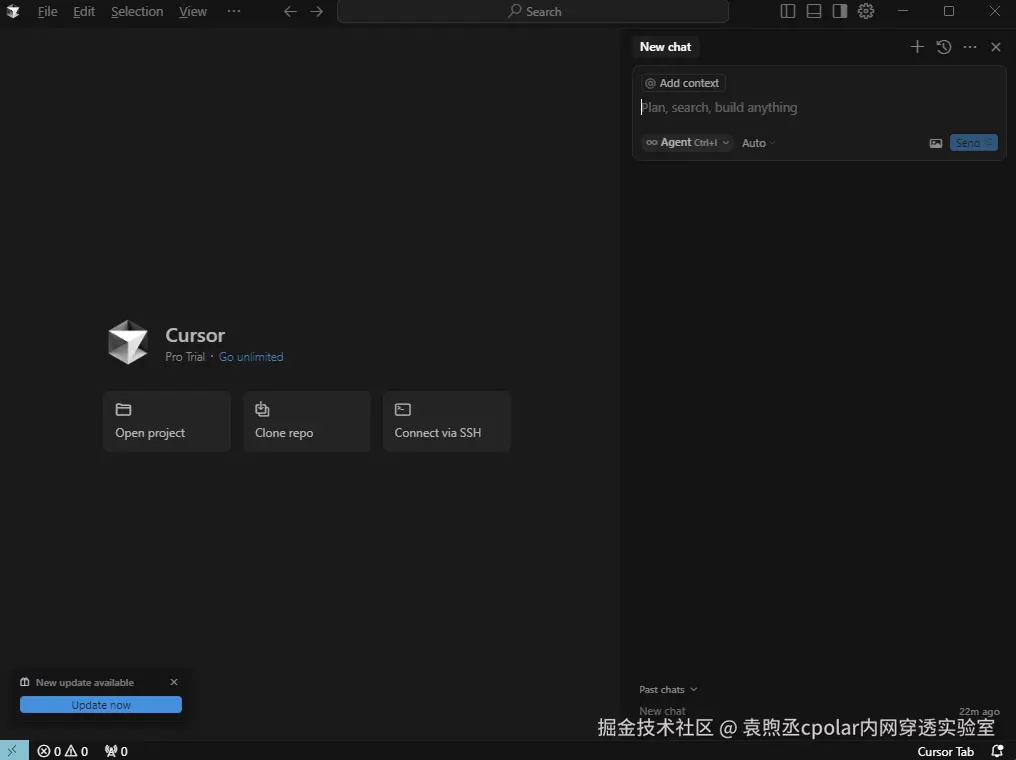
Task: Open the Agent mode dropdown
Action: (687, 143)
